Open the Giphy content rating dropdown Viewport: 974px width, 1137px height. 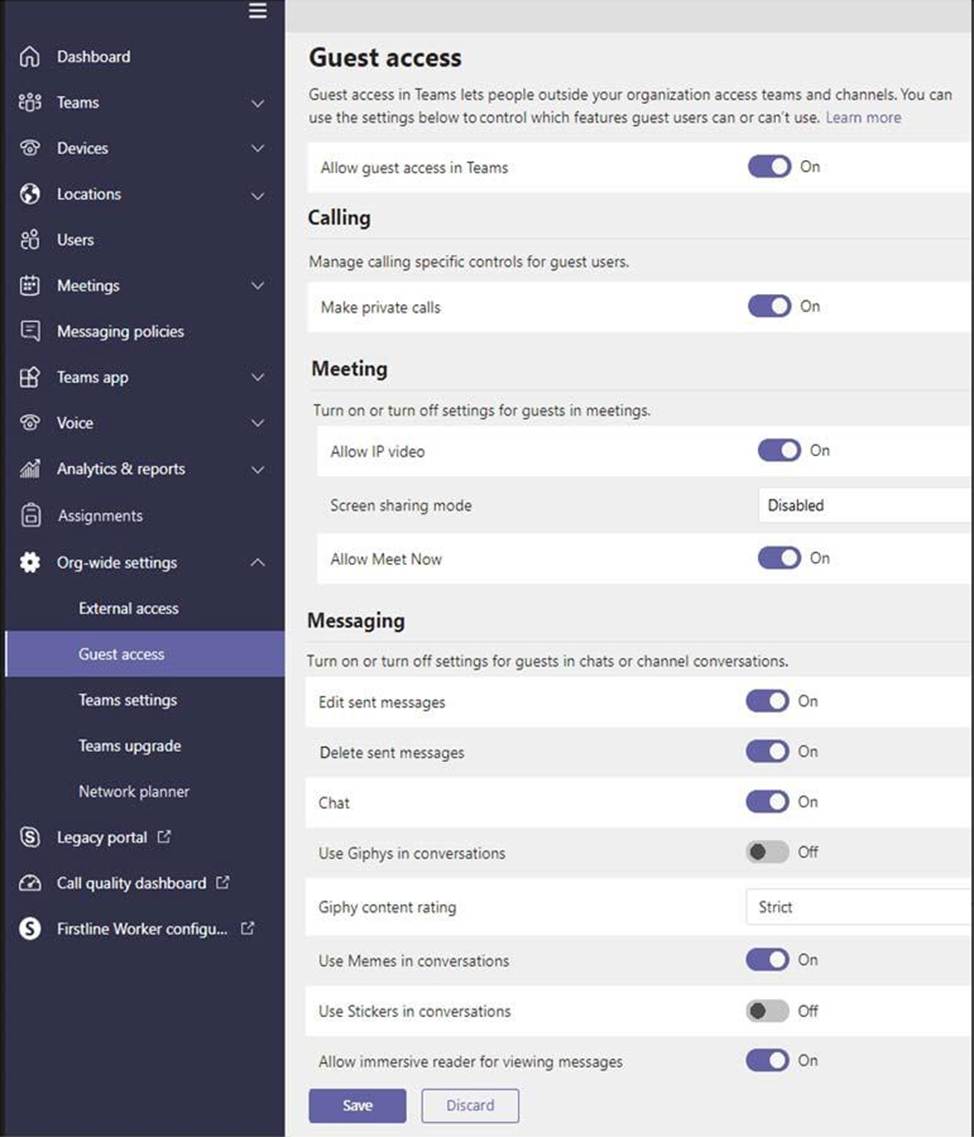(x=858, y=907)
